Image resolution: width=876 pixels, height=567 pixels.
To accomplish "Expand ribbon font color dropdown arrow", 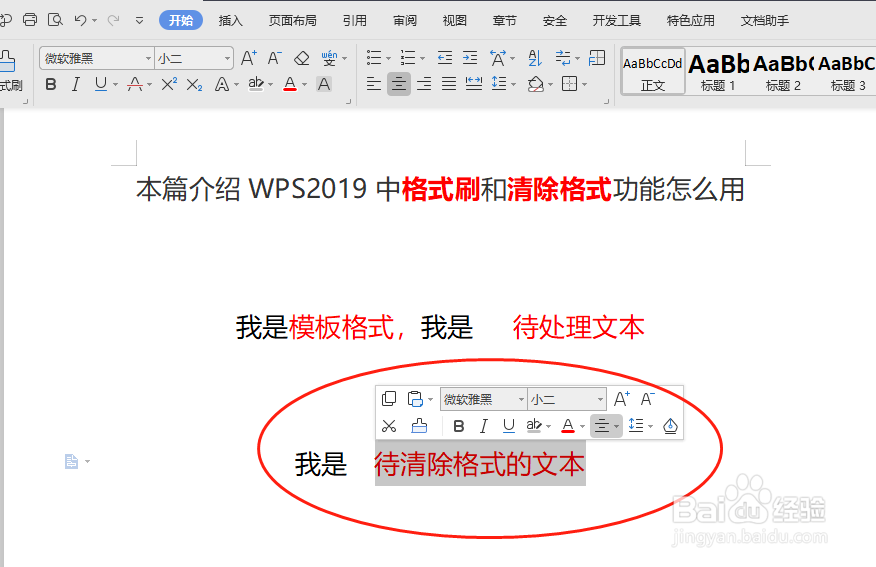I will [x=304, y=85].
